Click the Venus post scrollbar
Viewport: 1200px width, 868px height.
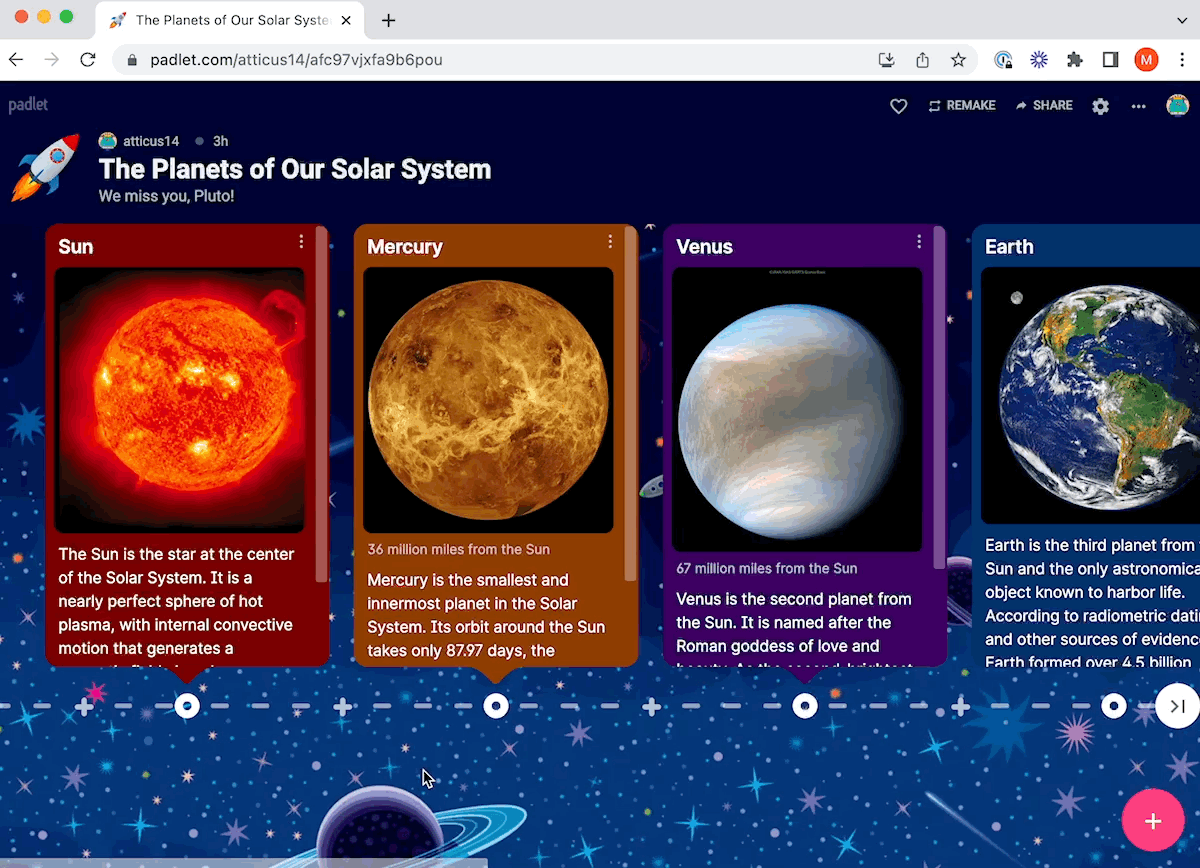[x=939, y=398]
